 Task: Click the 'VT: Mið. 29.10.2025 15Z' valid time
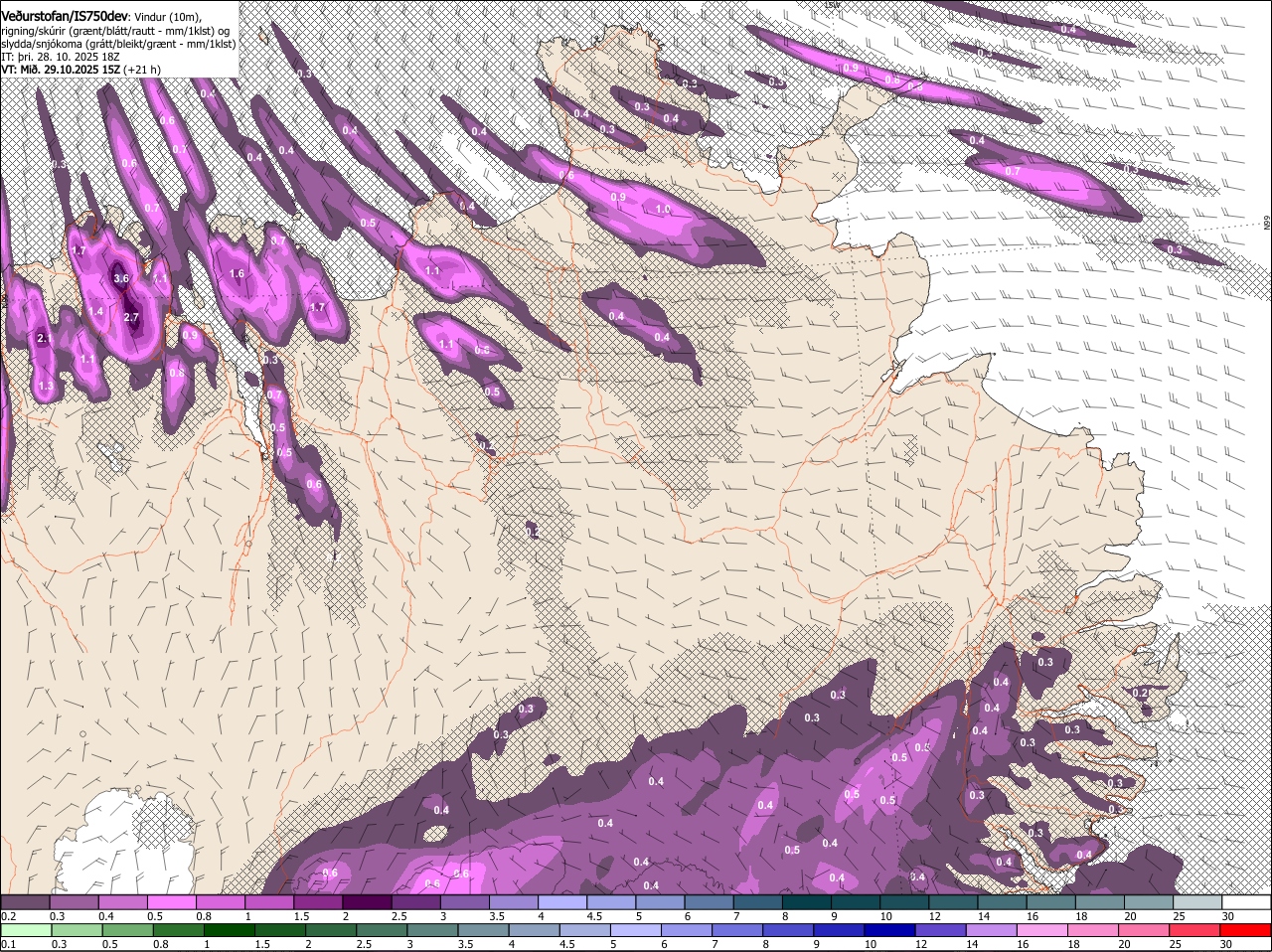pyautogui.click(x=61, y=71)
